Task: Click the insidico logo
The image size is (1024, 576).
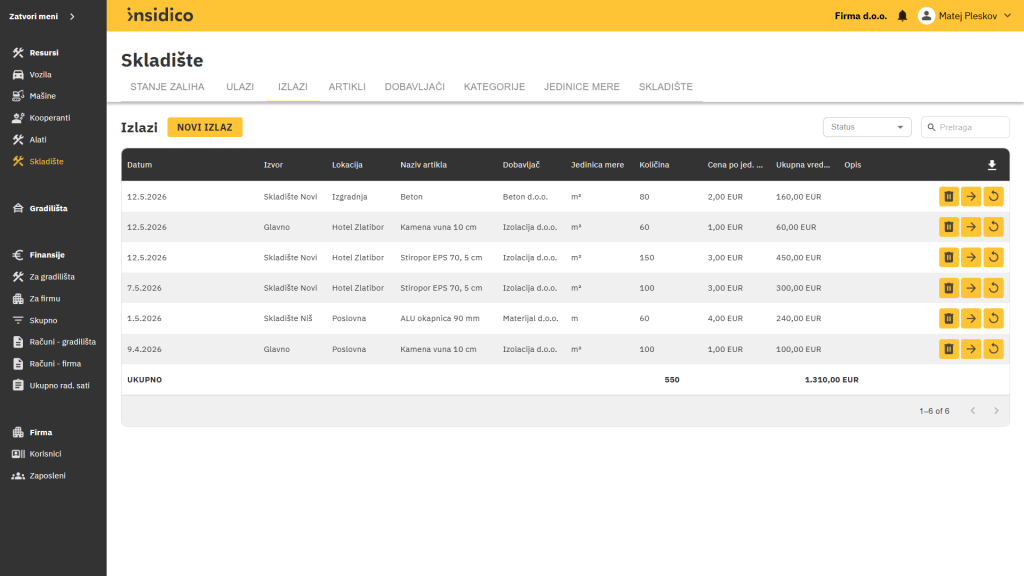Action: pyautogui.click(x=160, y=15)
